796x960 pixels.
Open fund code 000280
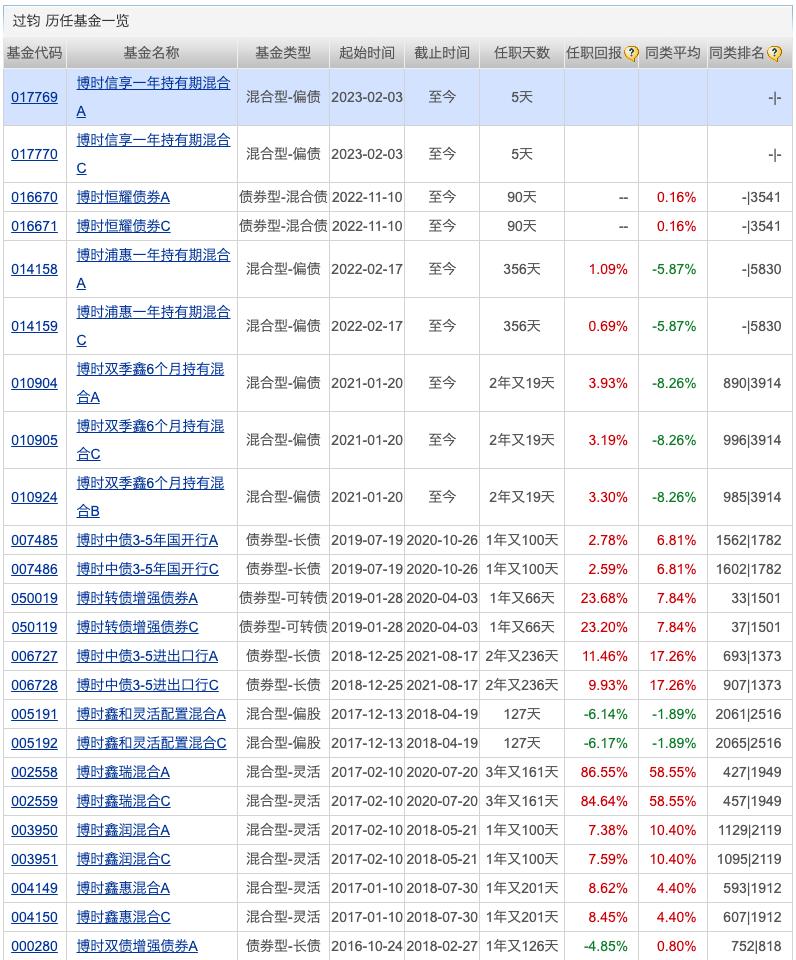[34, 946]
